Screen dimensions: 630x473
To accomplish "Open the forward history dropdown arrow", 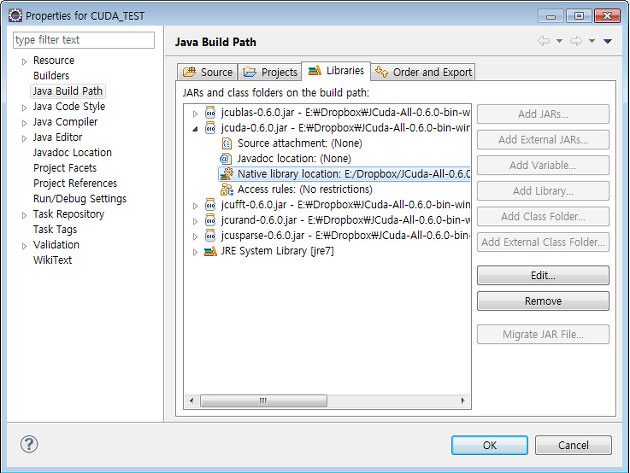I will coord(592,41).
